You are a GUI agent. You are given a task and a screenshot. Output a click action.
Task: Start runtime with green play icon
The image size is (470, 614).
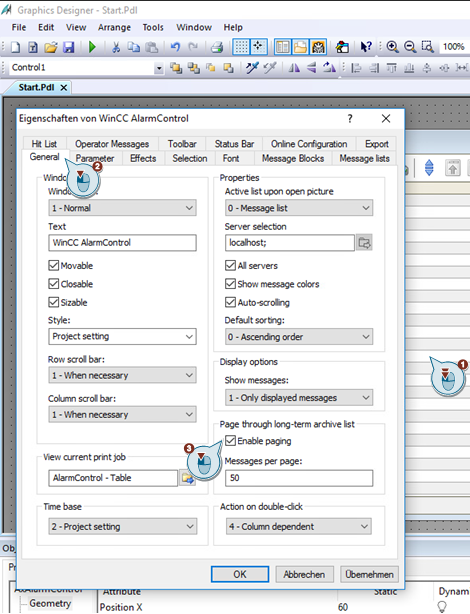coord(92,47)
